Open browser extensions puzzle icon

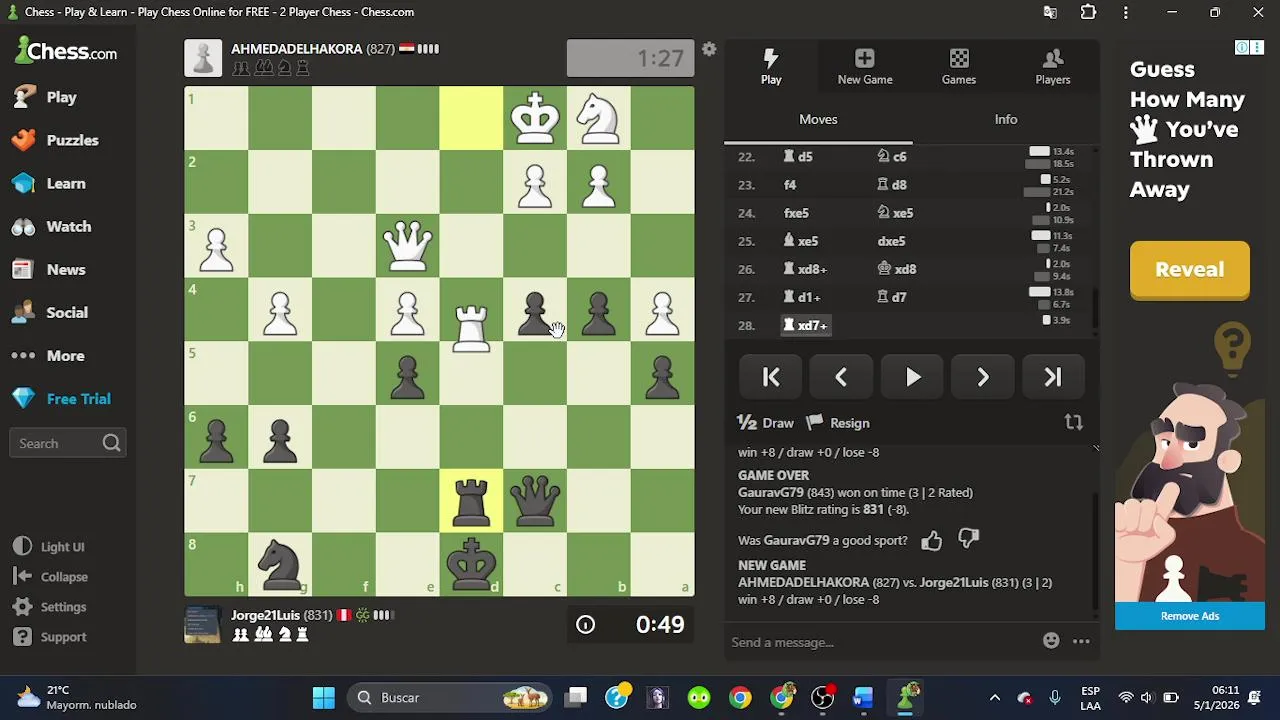click(1089, 12)
